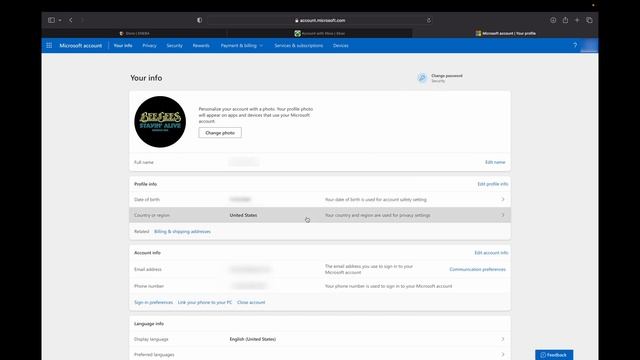Open the account avatar in the header

(589, 45)
